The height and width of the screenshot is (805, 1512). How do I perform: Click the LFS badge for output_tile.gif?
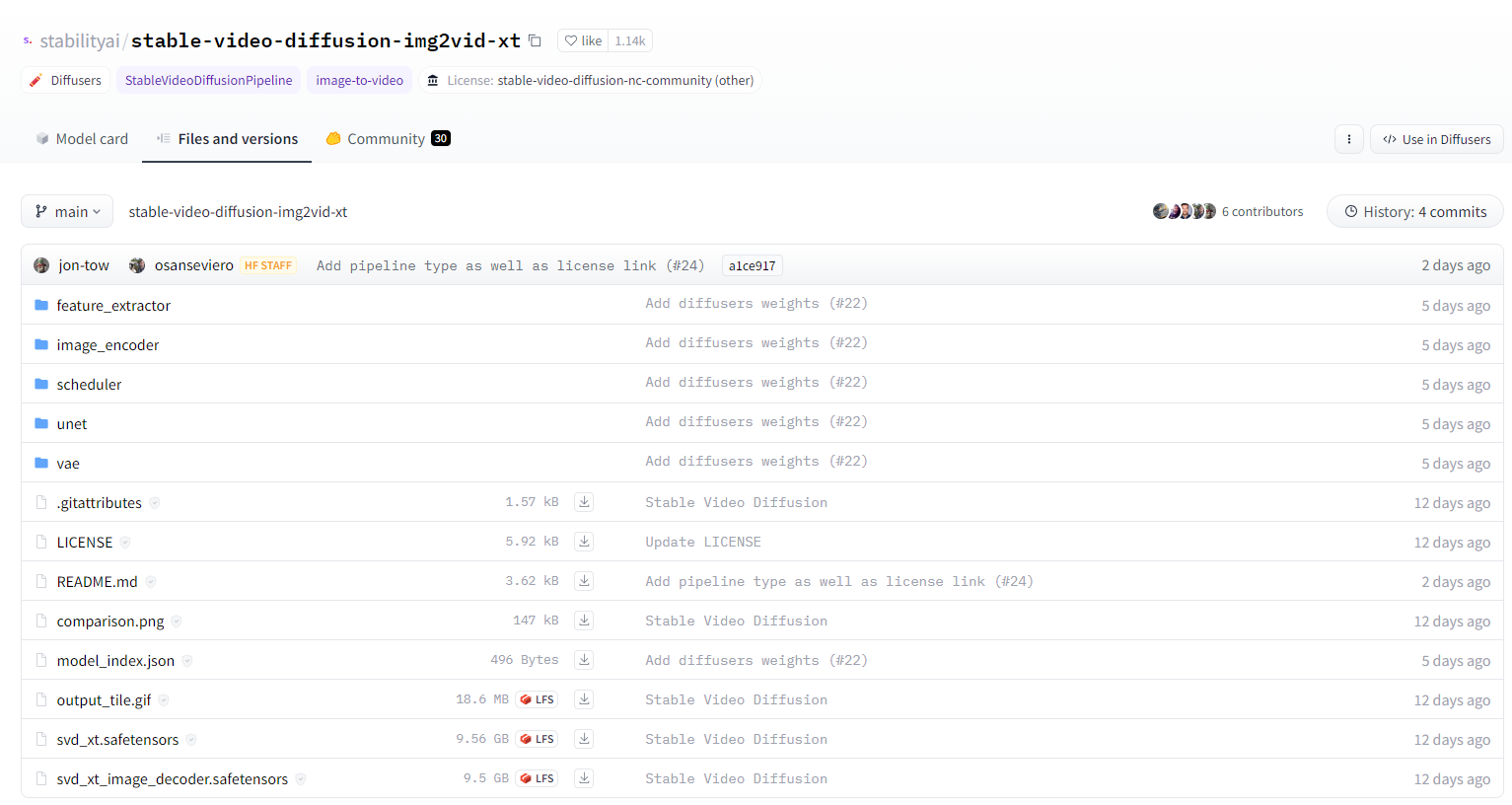[537, 699]
